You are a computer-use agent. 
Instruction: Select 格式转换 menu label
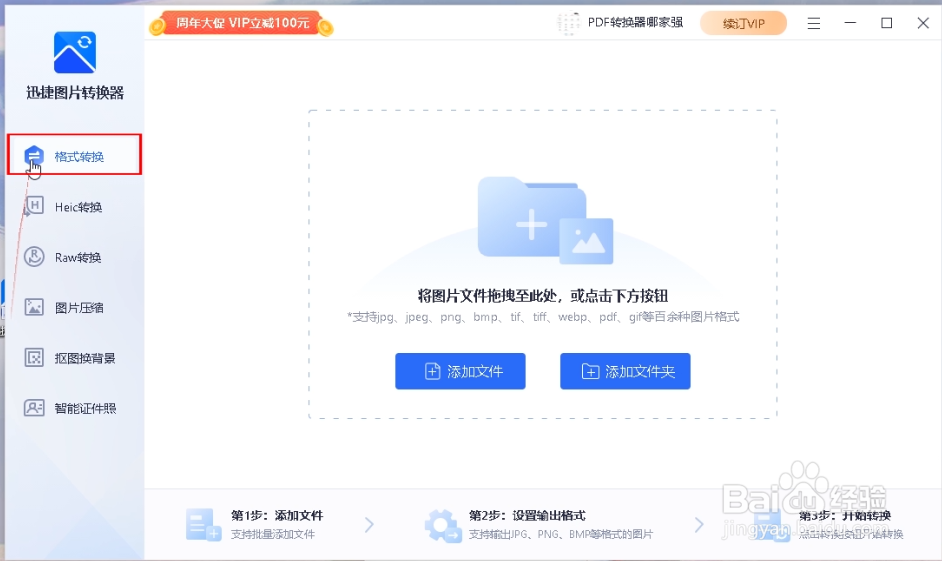(79, 157)
